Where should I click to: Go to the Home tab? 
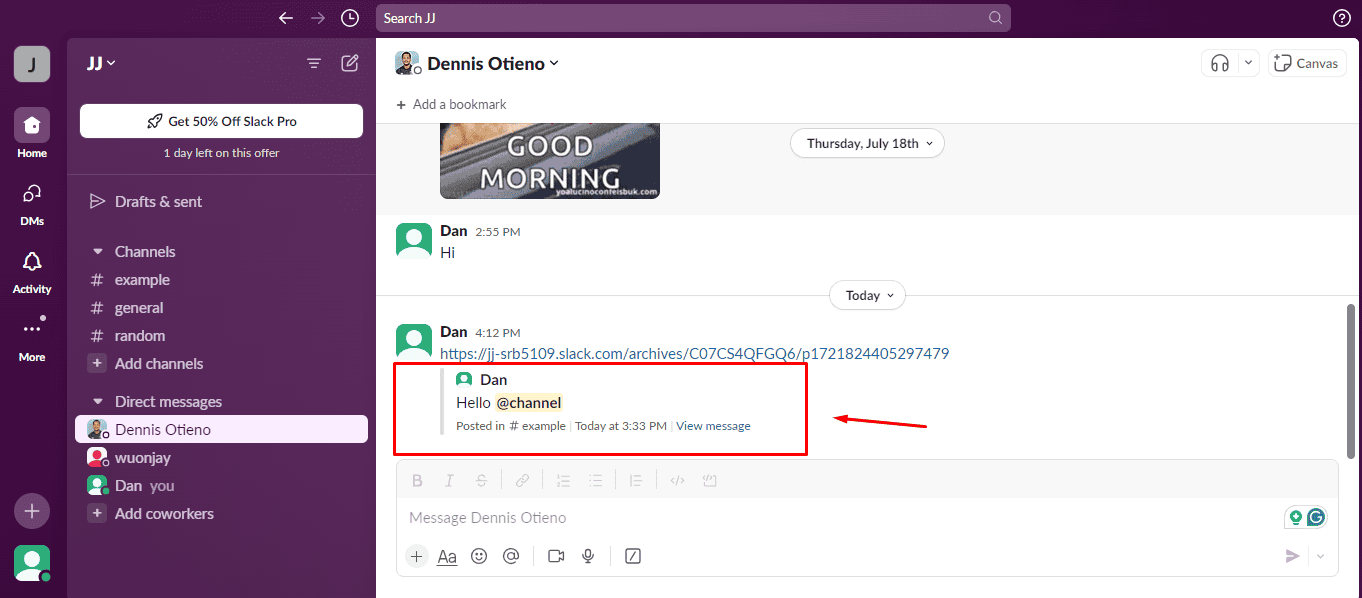(x=32, y=134)
